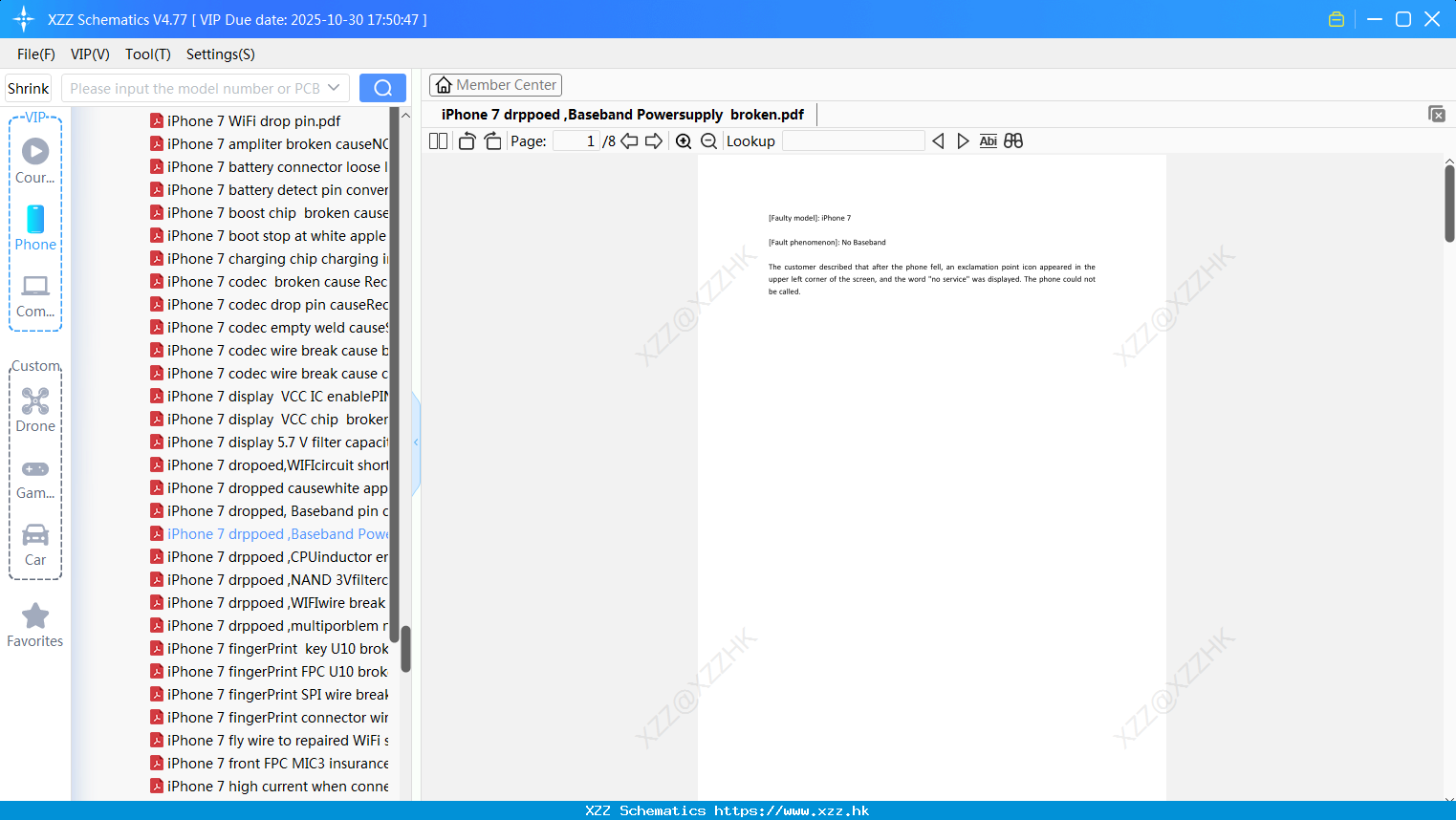Open the VIP(V) menu
Viewport: 1456px width, 820px height.
90,54
